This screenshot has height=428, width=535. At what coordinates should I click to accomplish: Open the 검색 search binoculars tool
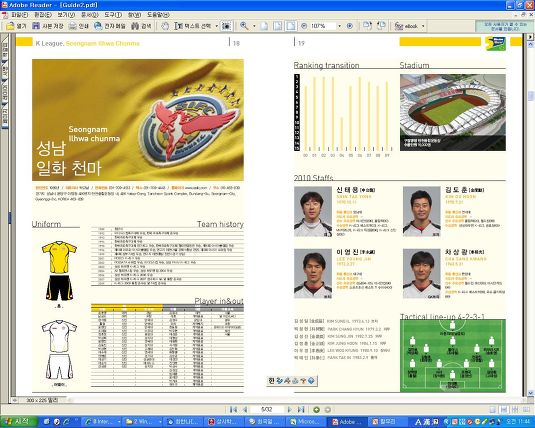142,26
